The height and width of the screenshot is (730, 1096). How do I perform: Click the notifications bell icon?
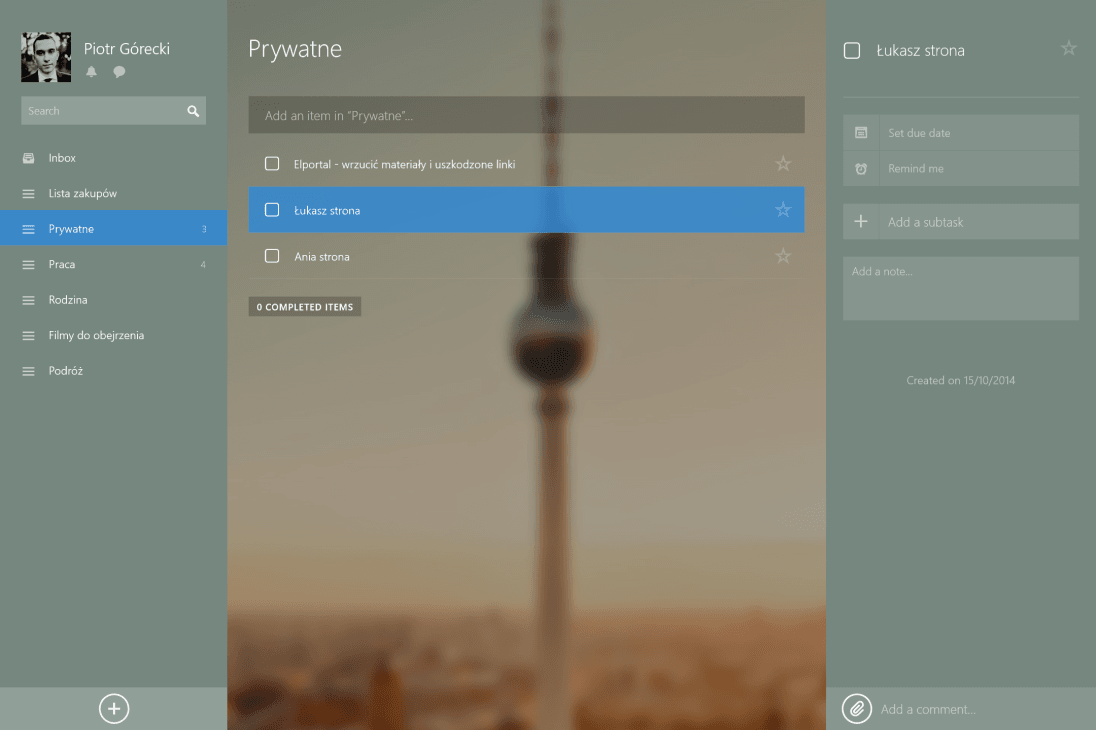(92, 72)
